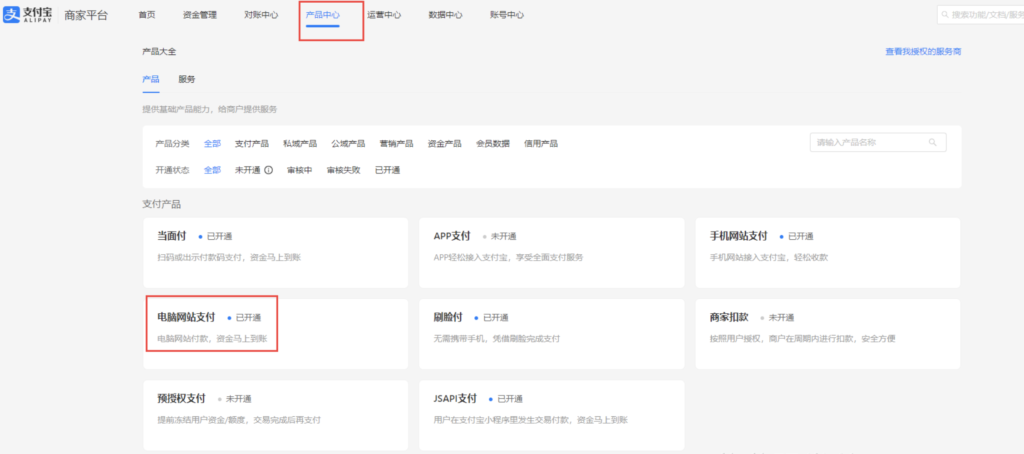Open 运营中心 from the top bar
The image size is (1024, 454).
tap(384, 15)
